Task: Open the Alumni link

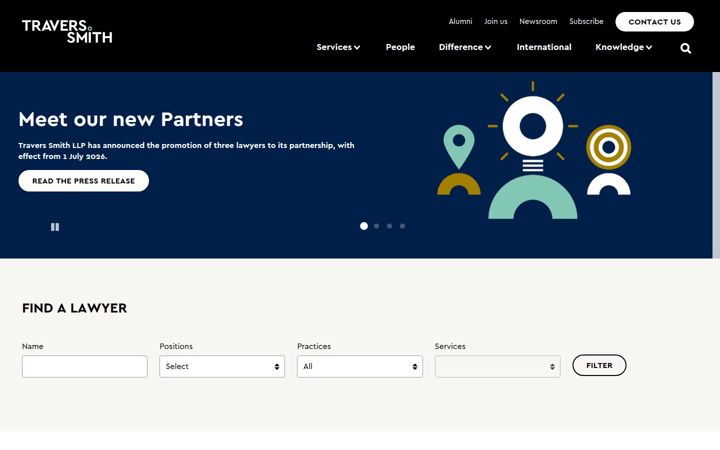Action: point(460,21)
